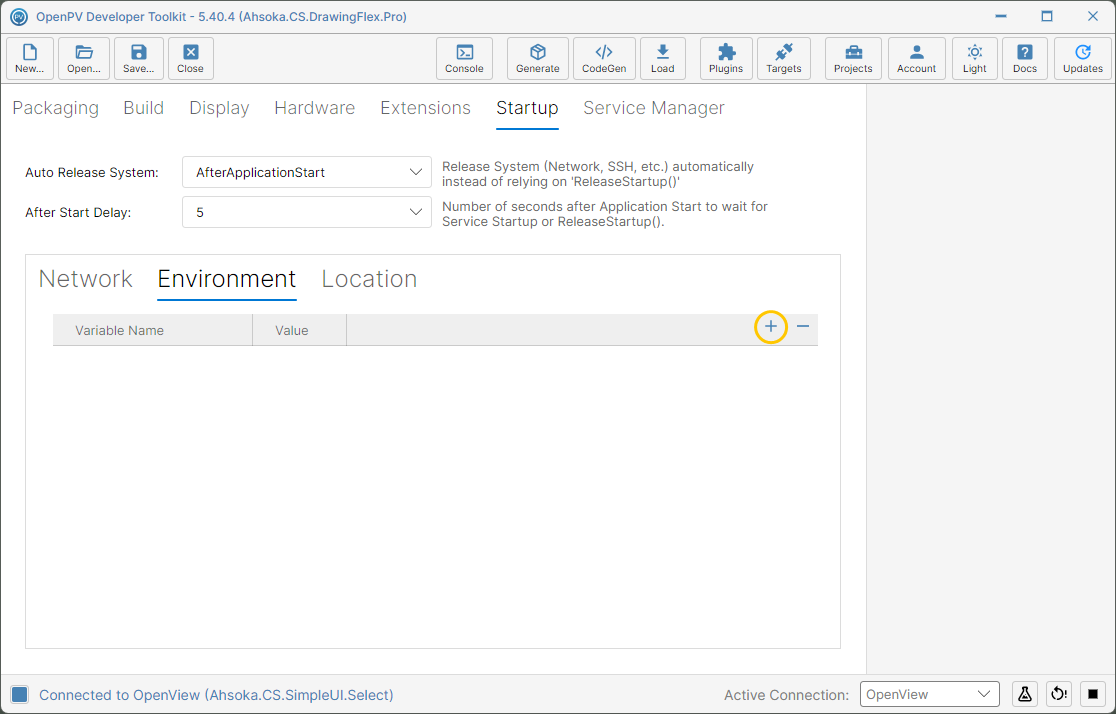This screenshot has height=714, width=1116.
Task: Close the current project from toolbar
Action: (x=191, y=58)
